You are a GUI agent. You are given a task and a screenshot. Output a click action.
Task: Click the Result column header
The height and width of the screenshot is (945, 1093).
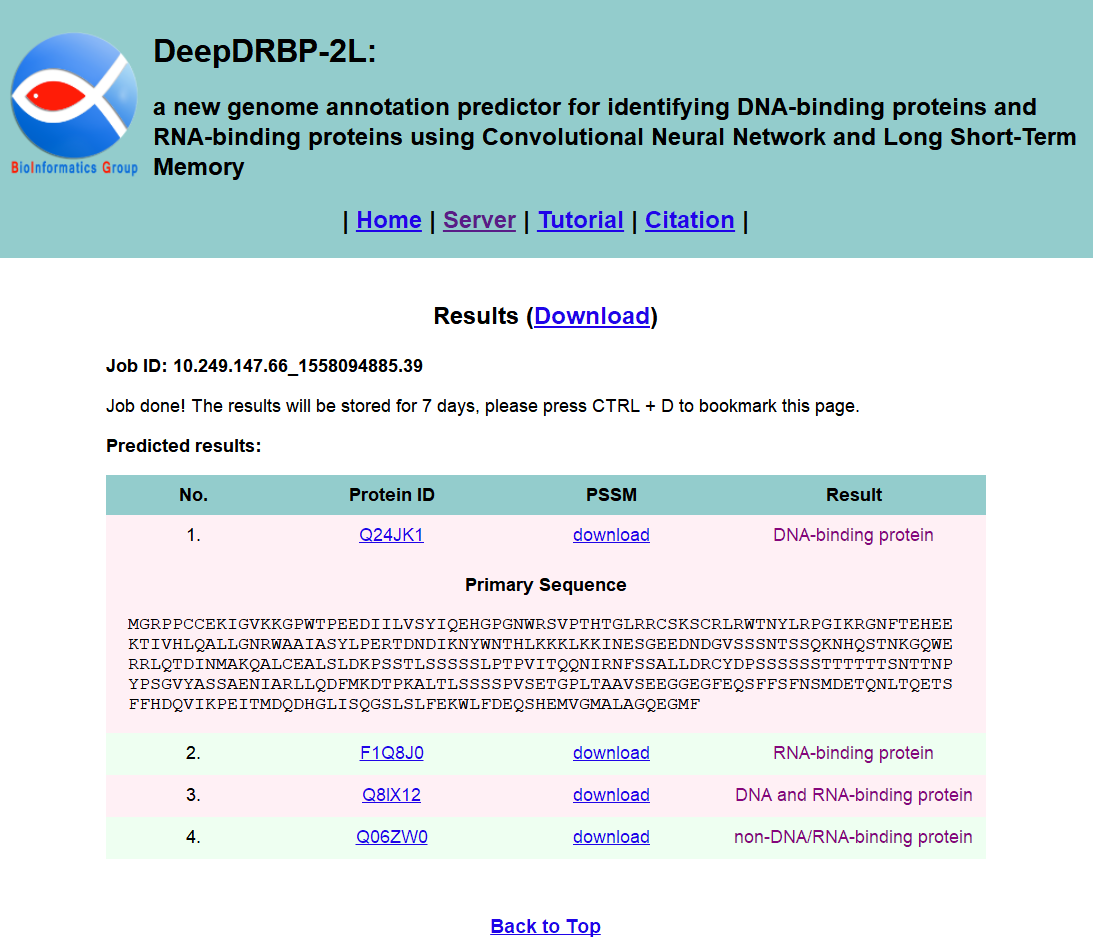[853, 495]
